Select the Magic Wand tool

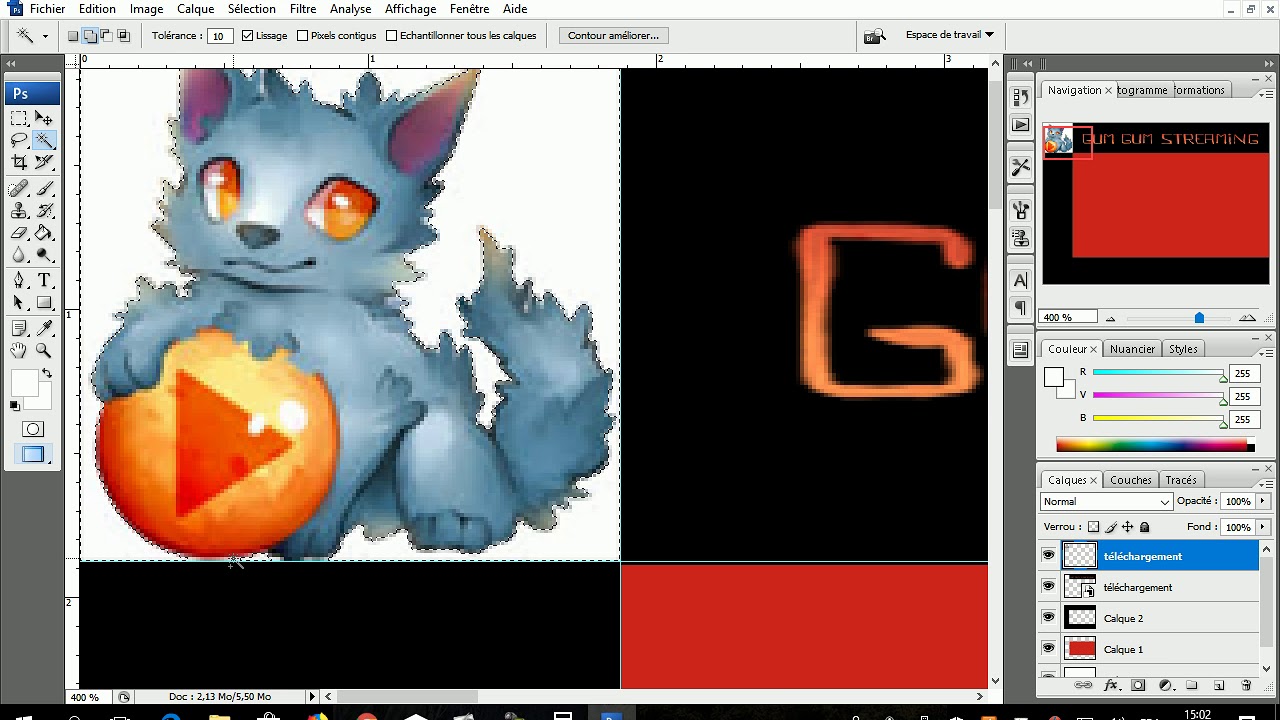44,141
